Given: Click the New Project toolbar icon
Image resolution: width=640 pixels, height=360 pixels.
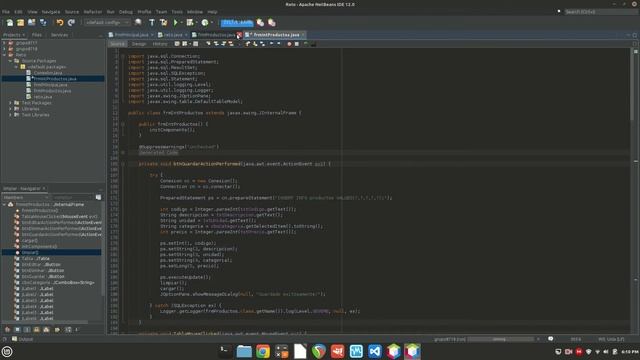Looking at the screenshot, I should click(20, 22).
